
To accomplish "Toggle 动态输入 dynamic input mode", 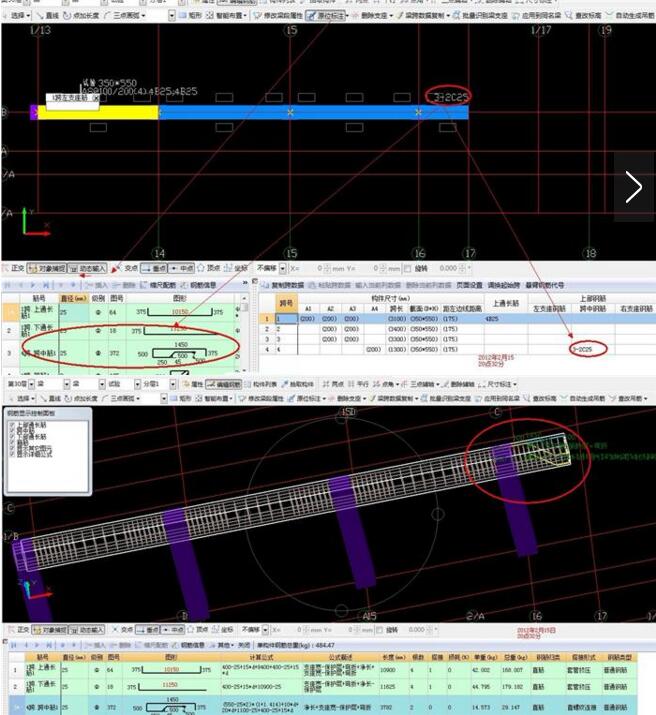I will [x=87, y=268].
